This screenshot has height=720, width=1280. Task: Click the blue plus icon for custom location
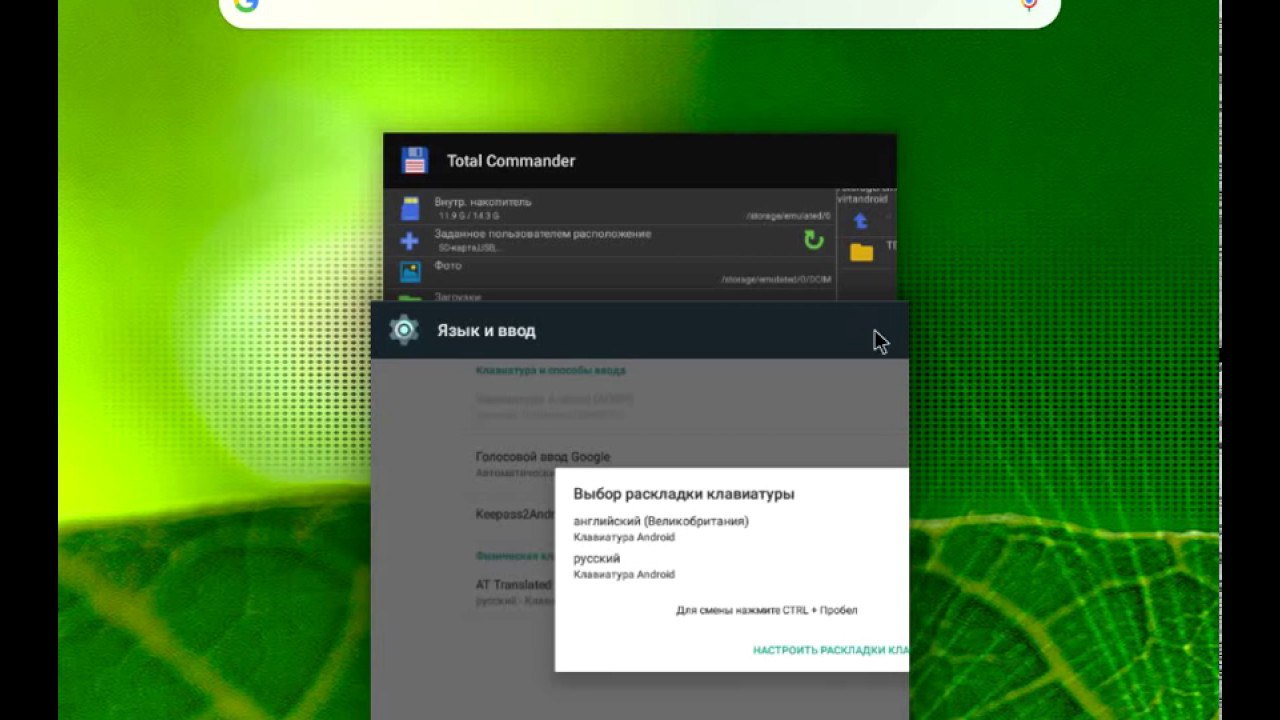(410, 241)
